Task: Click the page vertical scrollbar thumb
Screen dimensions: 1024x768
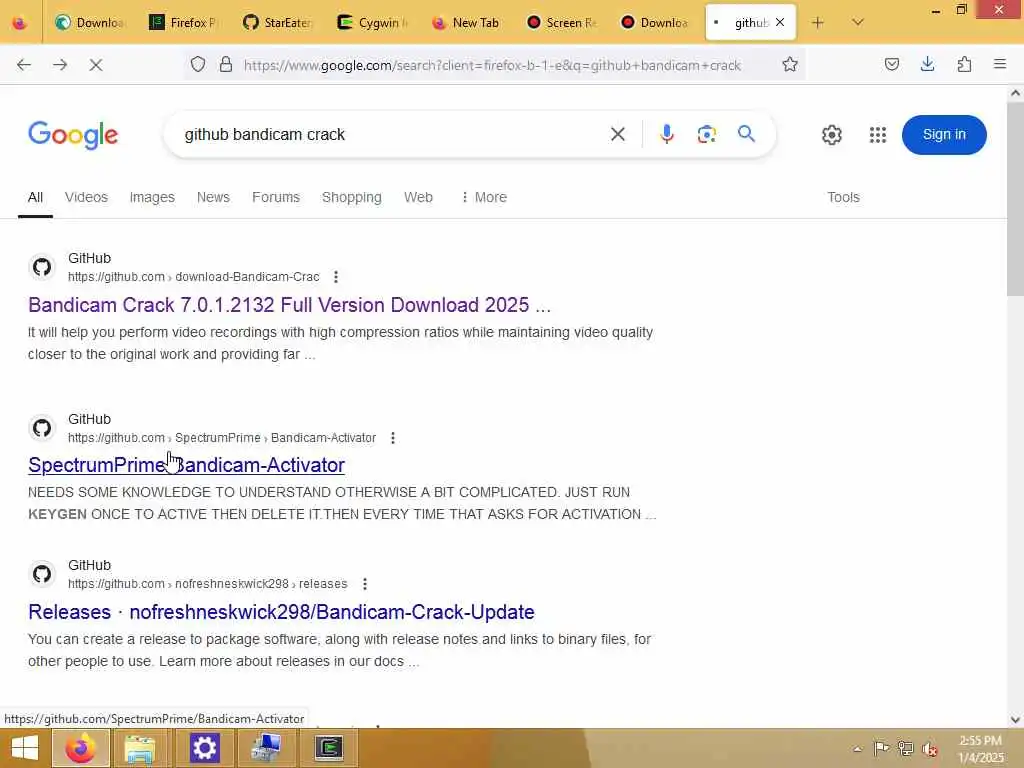Action: click(x=1015, y=199)
